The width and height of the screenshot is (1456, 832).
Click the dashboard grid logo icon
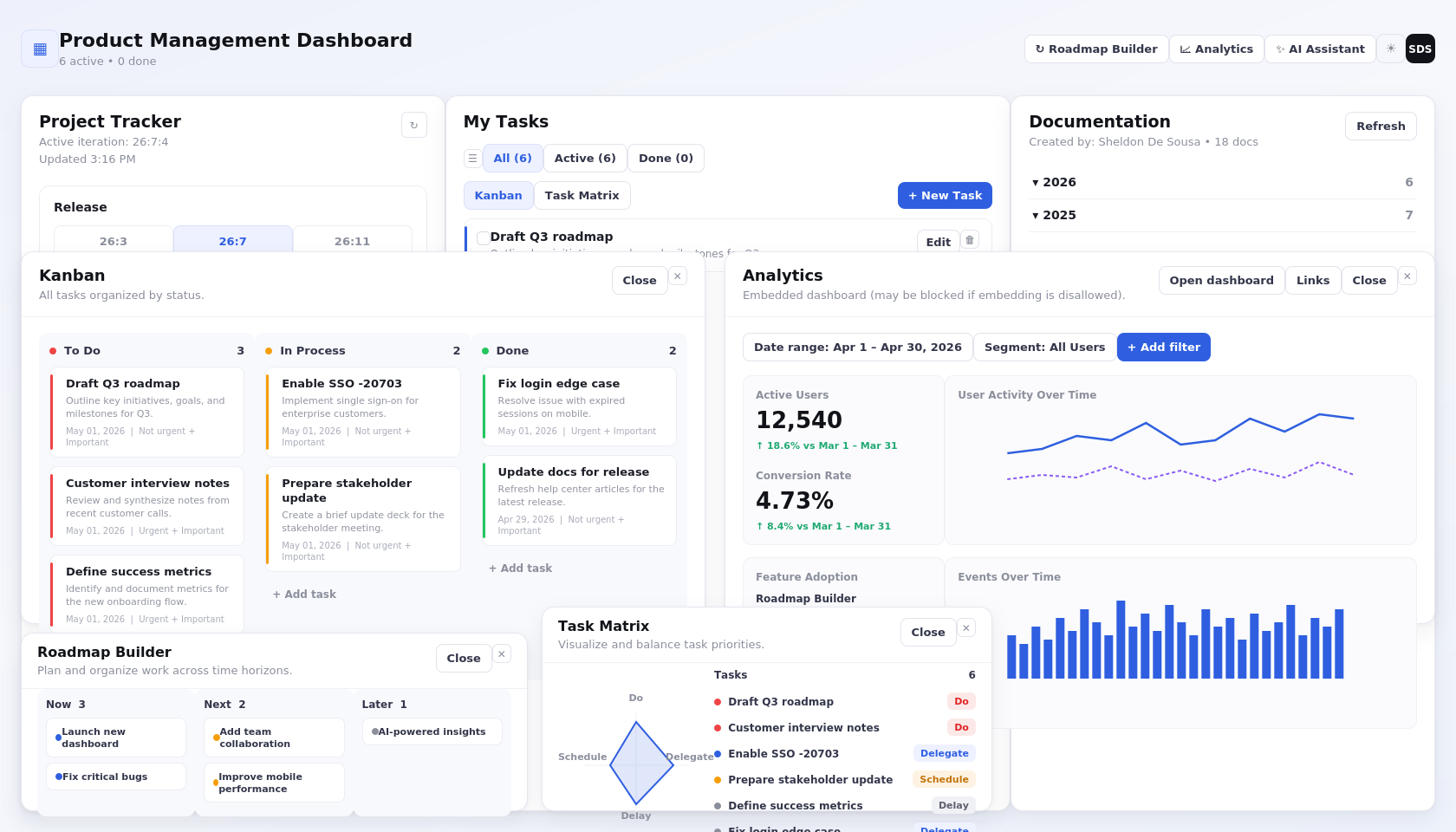tap(40, 49)
